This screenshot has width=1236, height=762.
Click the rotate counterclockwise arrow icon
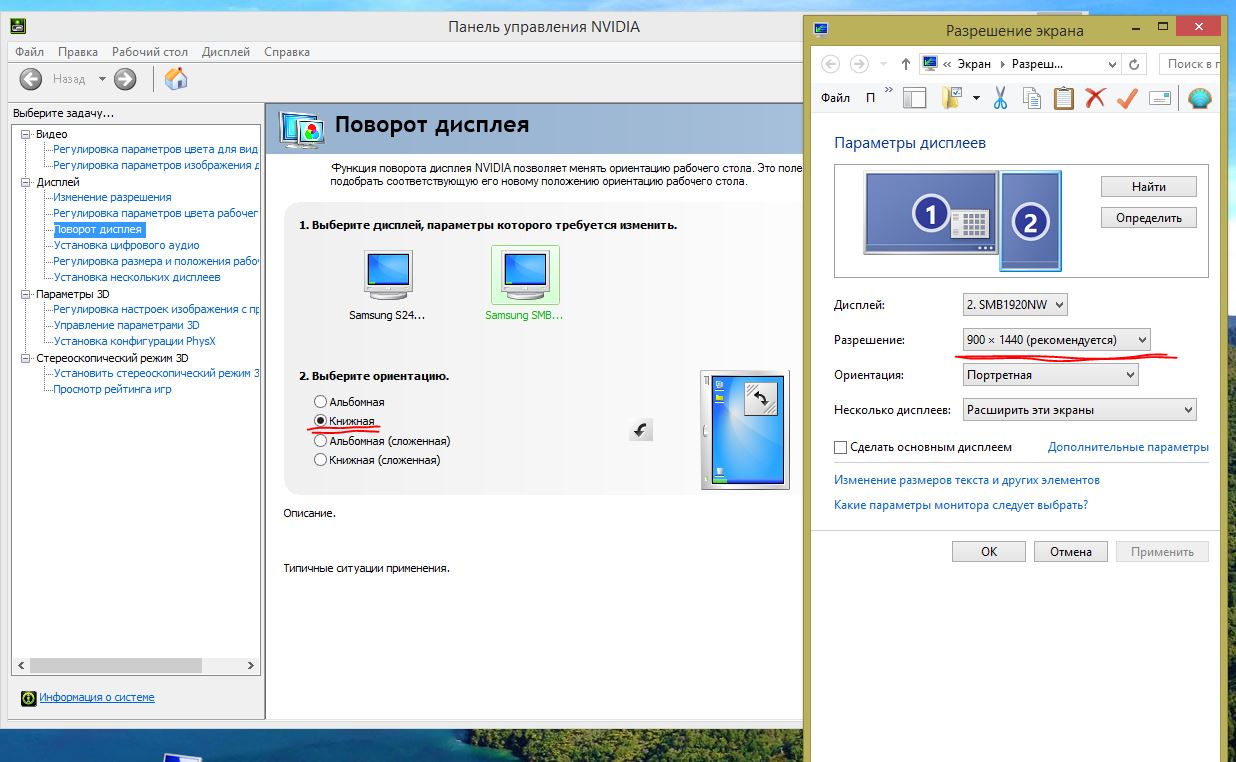pyautogui.click(x=641, y=431)
